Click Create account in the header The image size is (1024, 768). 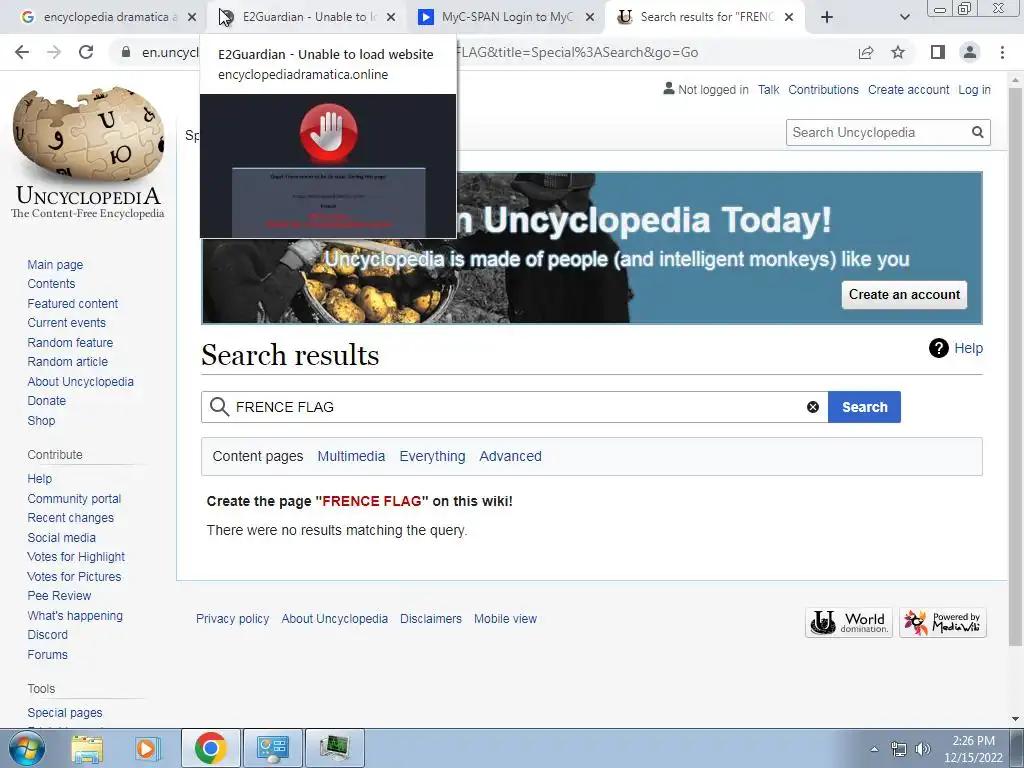(x=908, y=89)
